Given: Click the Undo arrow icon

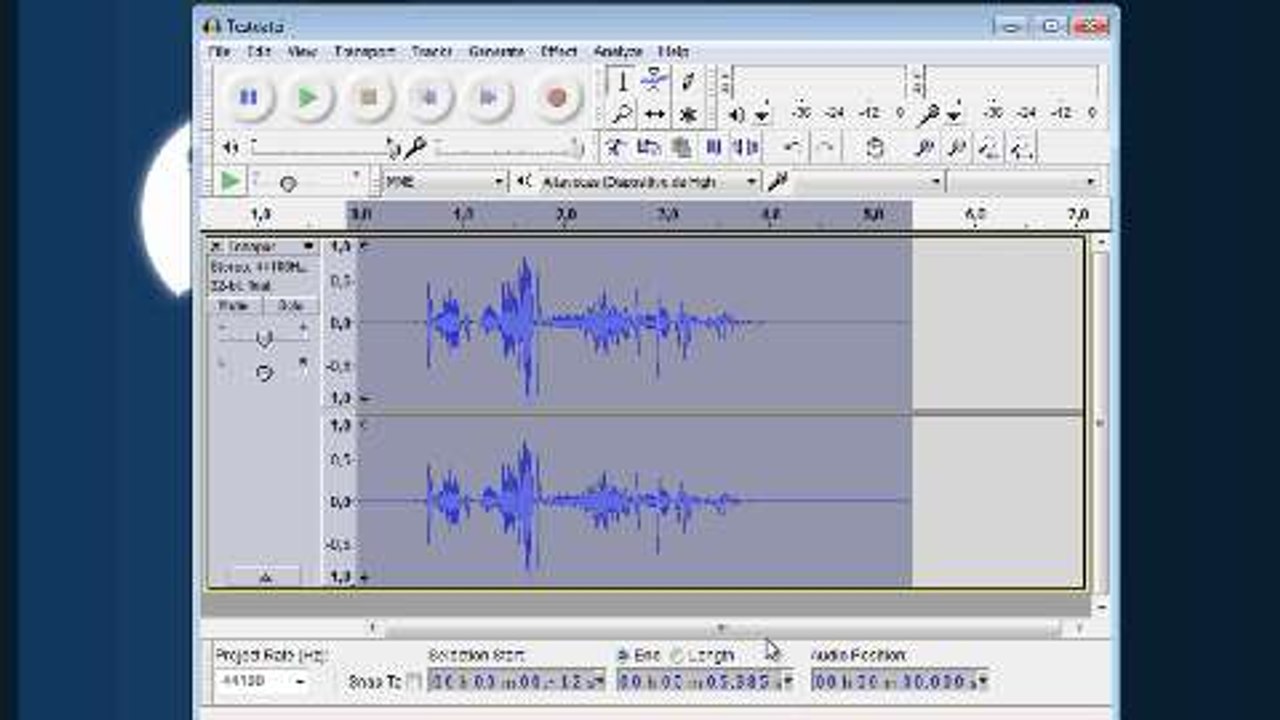Looking at the screenshot, I should pos(792,148).
